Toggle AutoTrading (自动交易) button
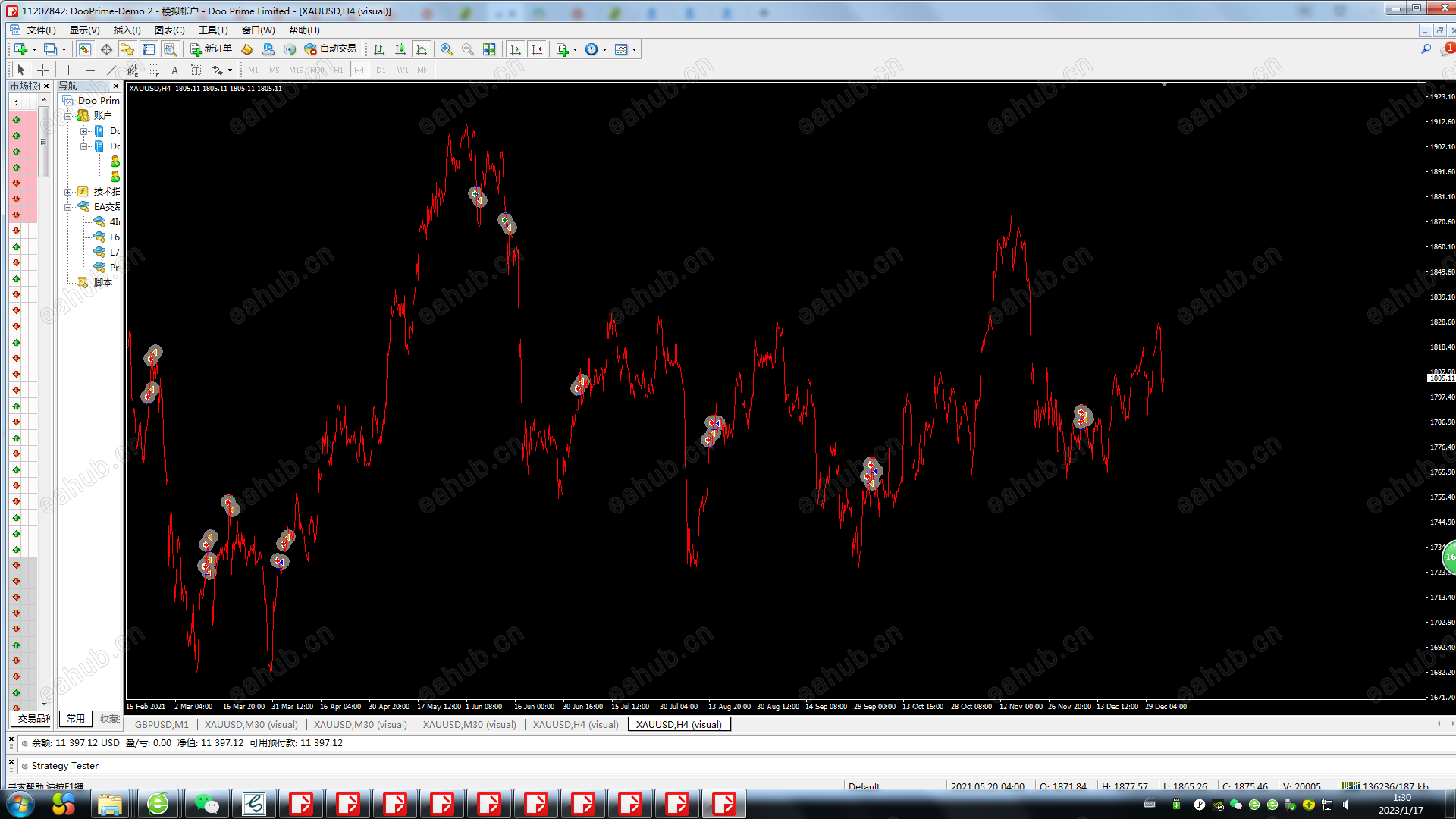Image resolution: width=1456 pixels, height=819 pixels. (x=330, y=49)
